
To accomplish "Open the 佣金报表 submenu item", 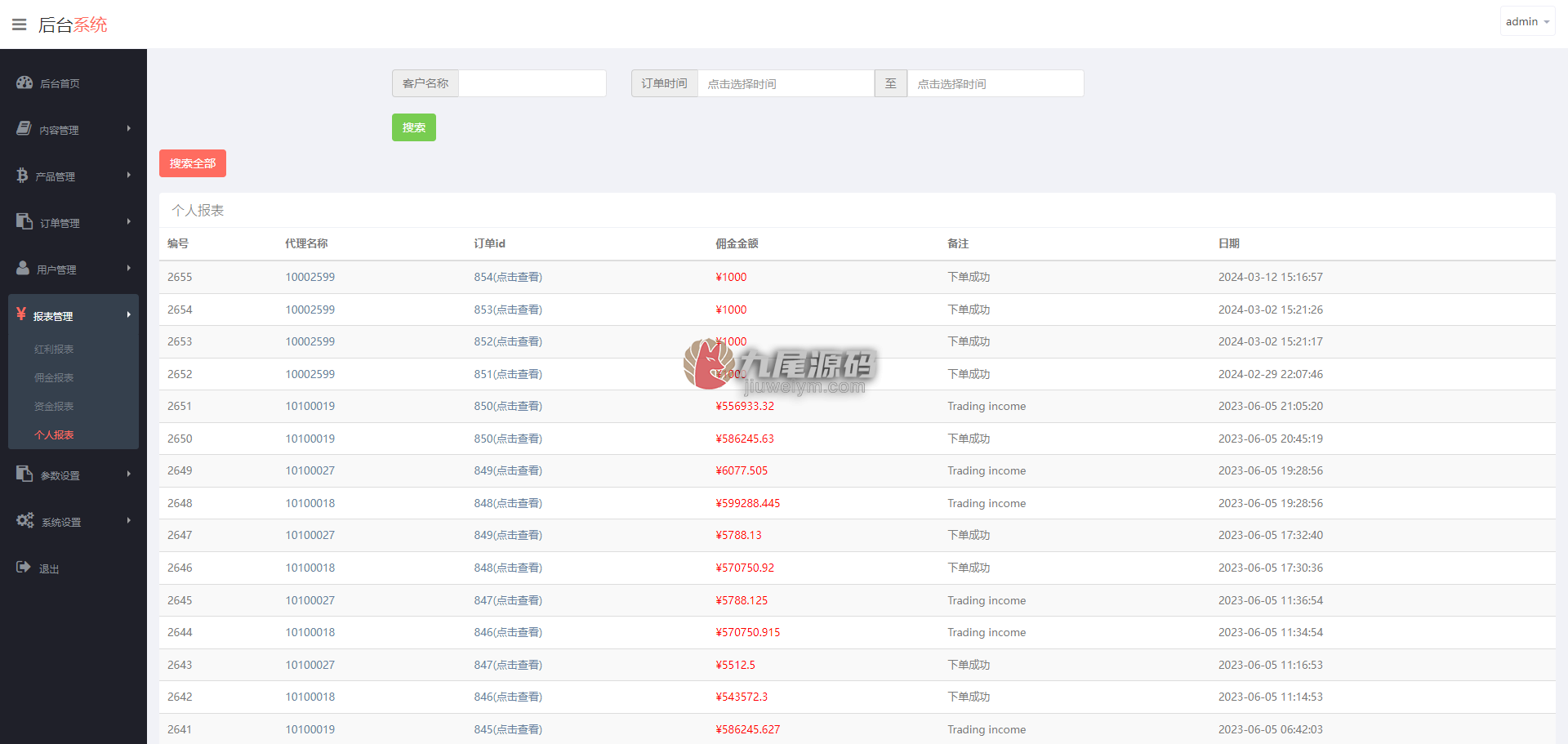I will [54, 377].
